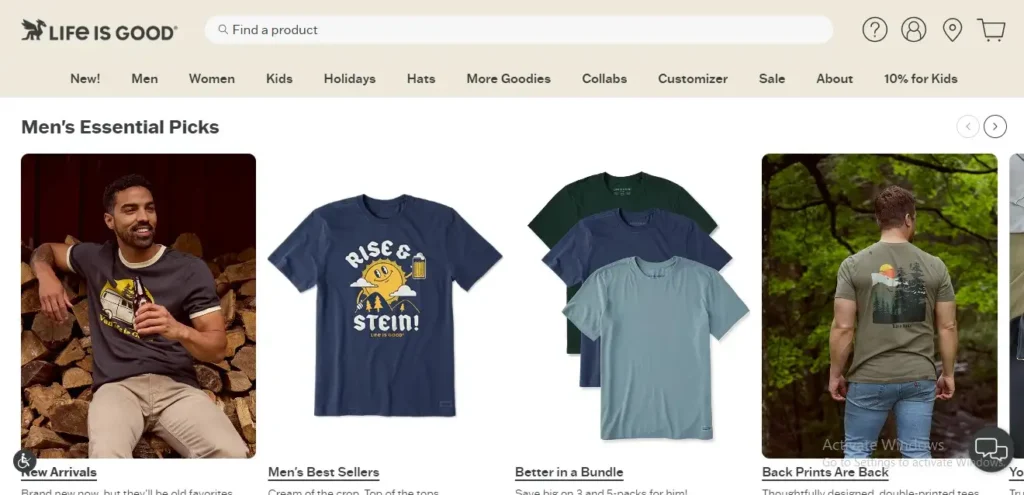The image size is (1024, 495).
Task: Open the Men menu
Action: tap(145, 79)
